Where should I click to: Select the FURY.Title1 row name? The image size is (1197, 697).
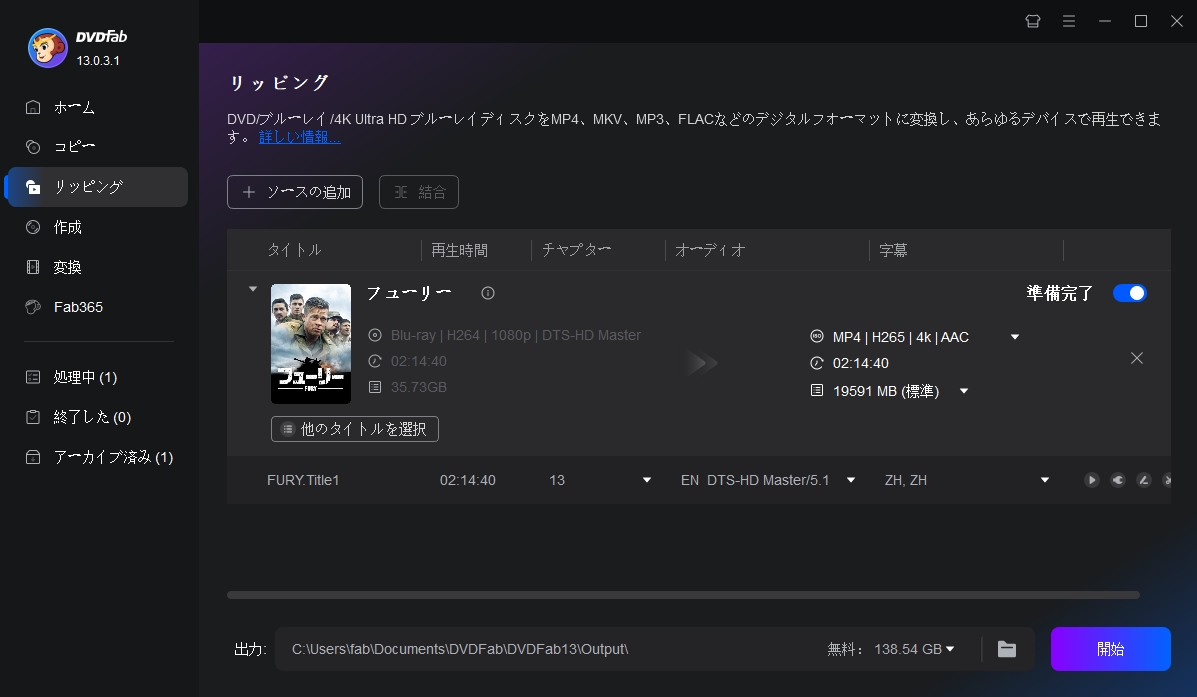[303, 480]
